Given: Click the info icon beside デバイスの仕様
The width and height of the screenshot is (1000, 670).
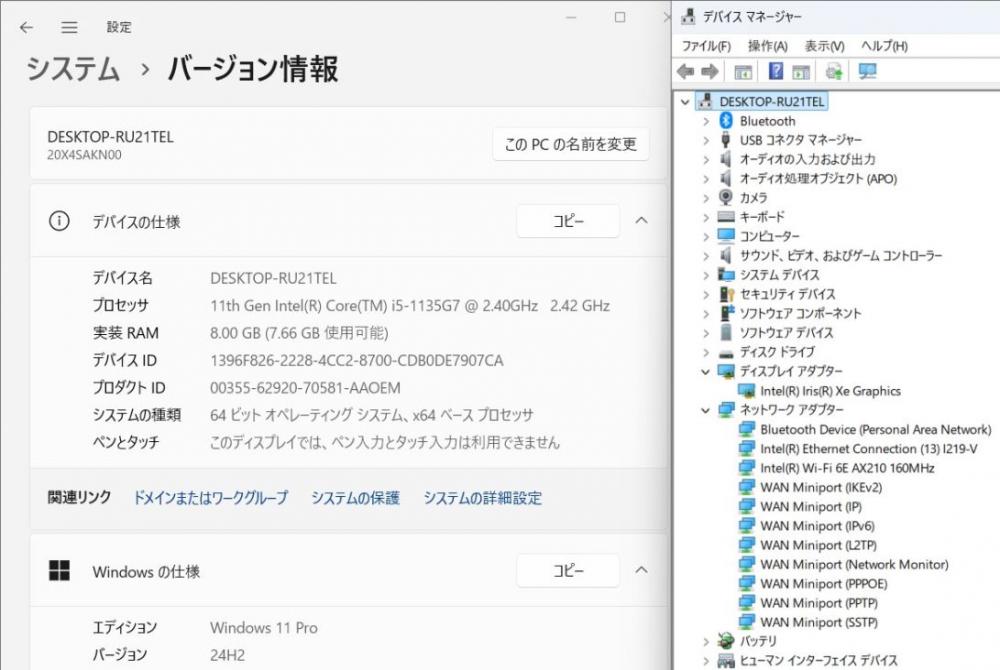Looking at the screenshot, I should 59,221.
